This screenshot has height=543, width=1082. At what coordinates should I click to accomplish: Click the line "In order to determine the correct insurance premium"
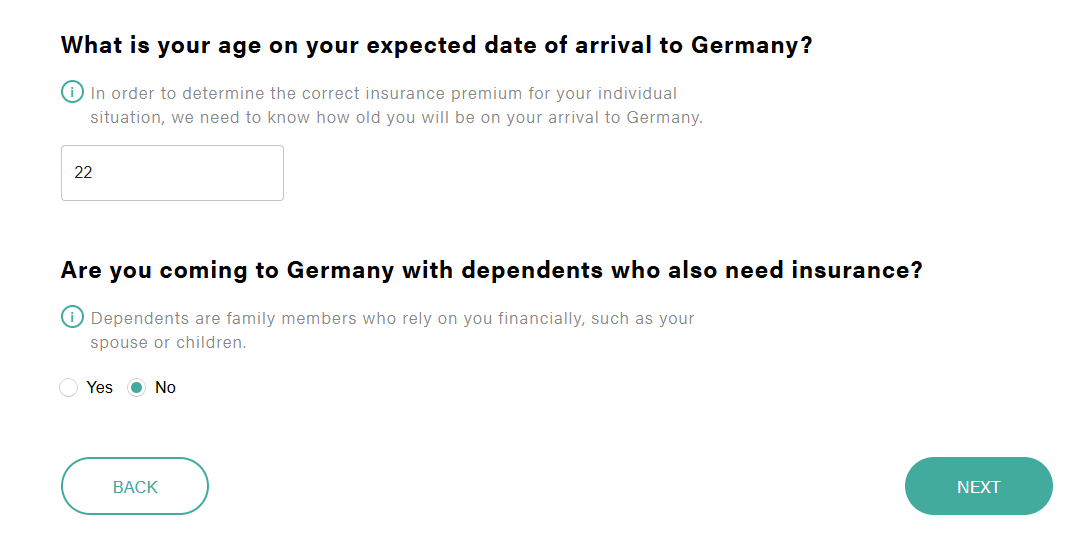click(384, 94)
